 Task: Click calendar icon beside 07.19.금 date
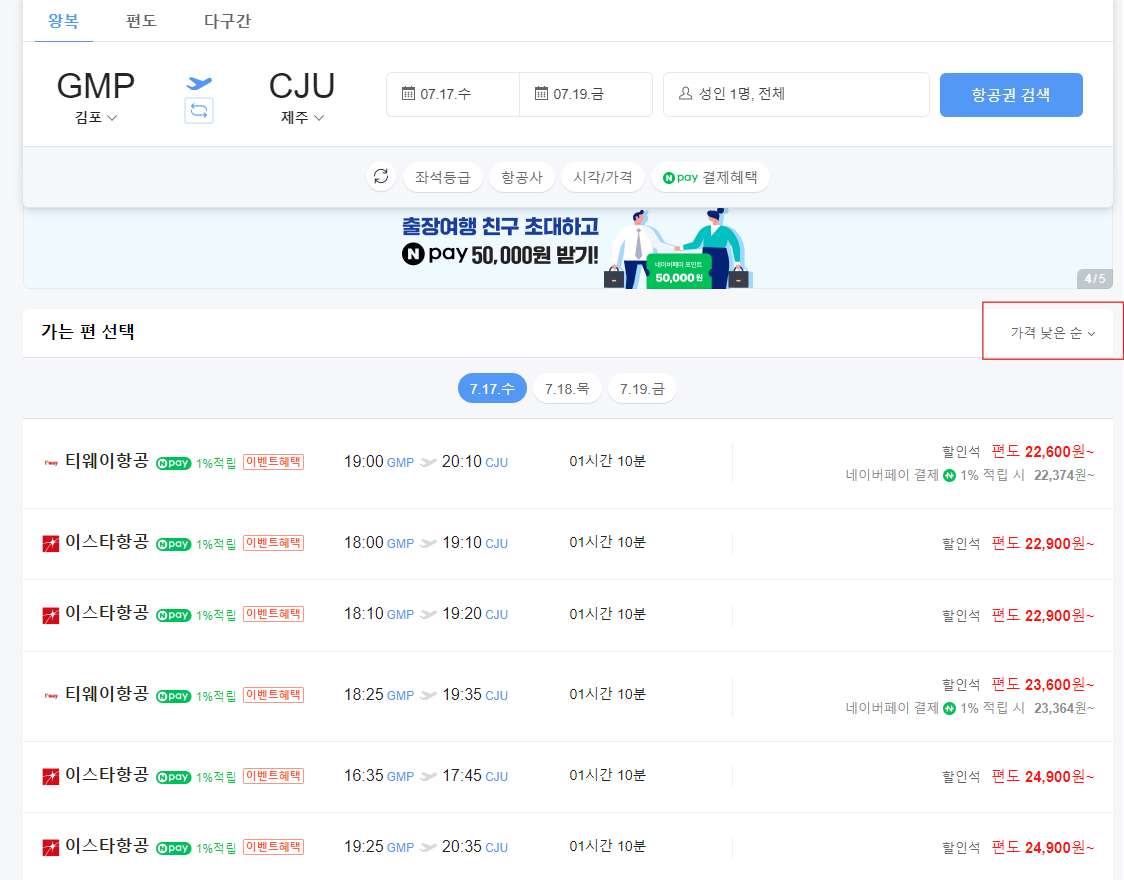pos(541,93)
